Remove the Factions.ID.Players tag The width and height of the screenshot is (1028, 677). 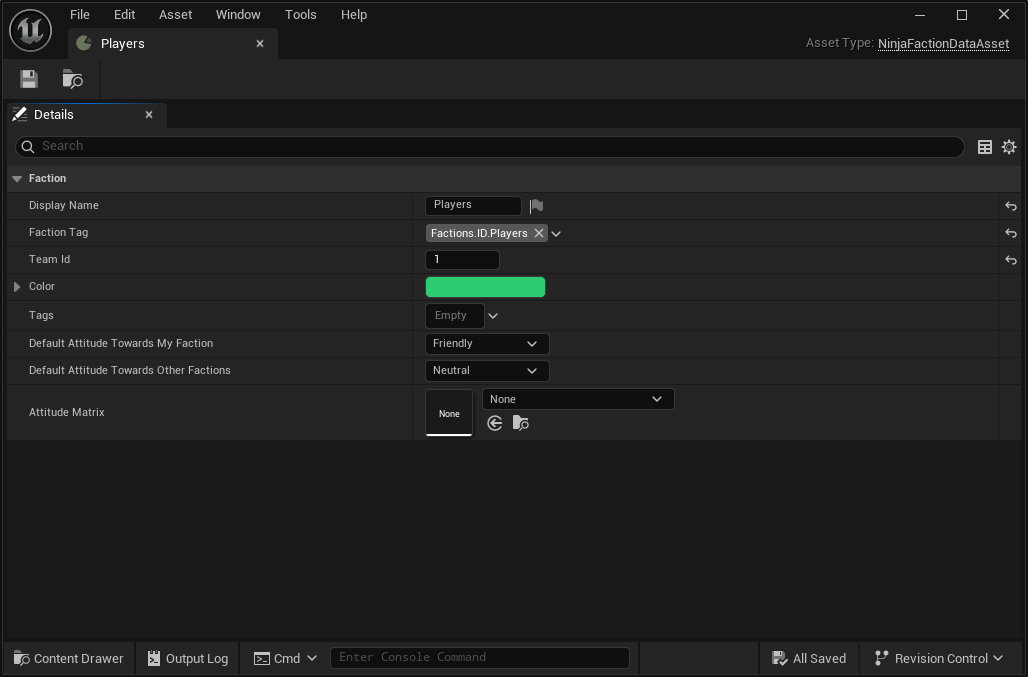coord(539,233)
